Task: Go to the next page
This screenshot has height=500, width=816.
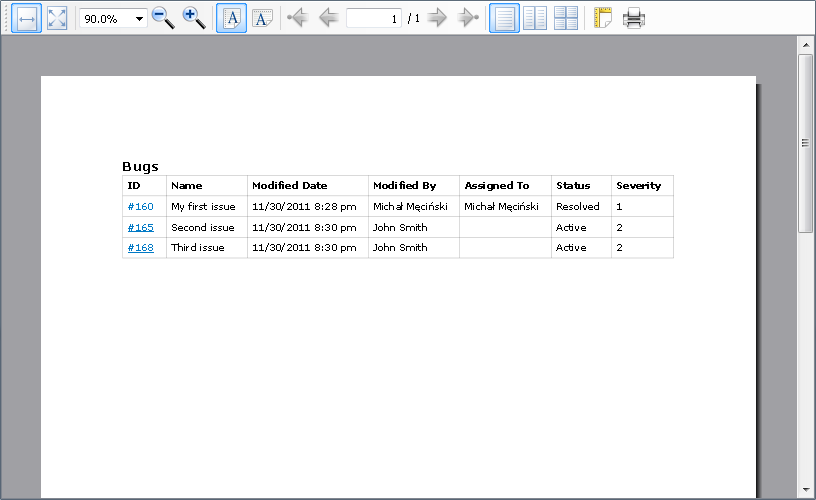Action: tap(437, 18)
